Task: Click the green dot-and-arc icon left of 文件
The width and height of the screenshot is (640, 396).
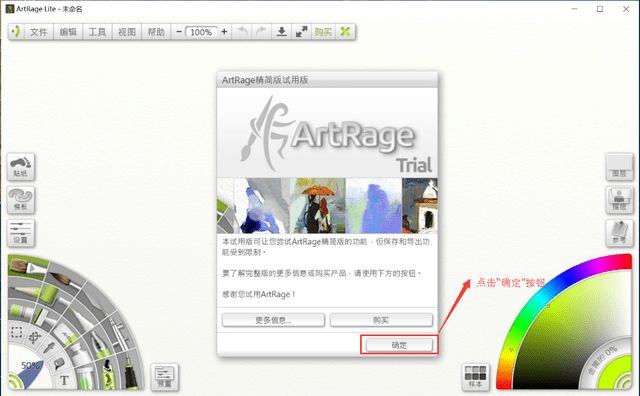Action: point(16,31)
